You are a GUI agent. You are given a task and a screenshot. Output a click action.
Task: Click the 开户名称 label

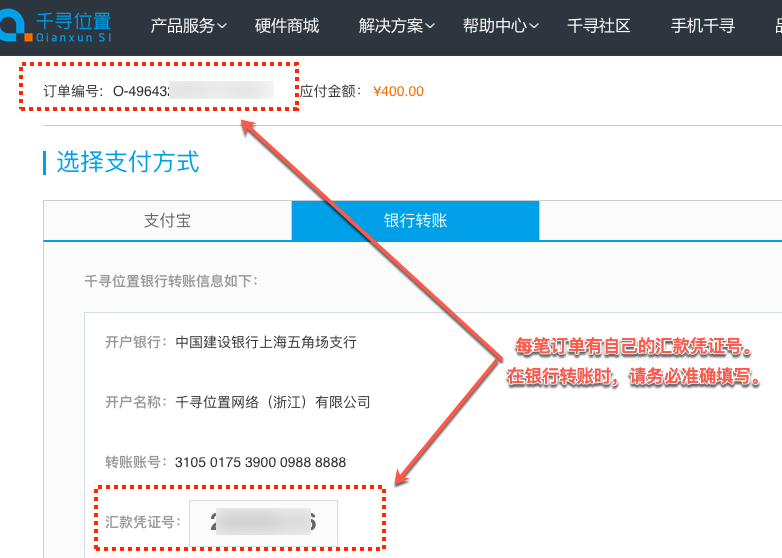[136, 402]
